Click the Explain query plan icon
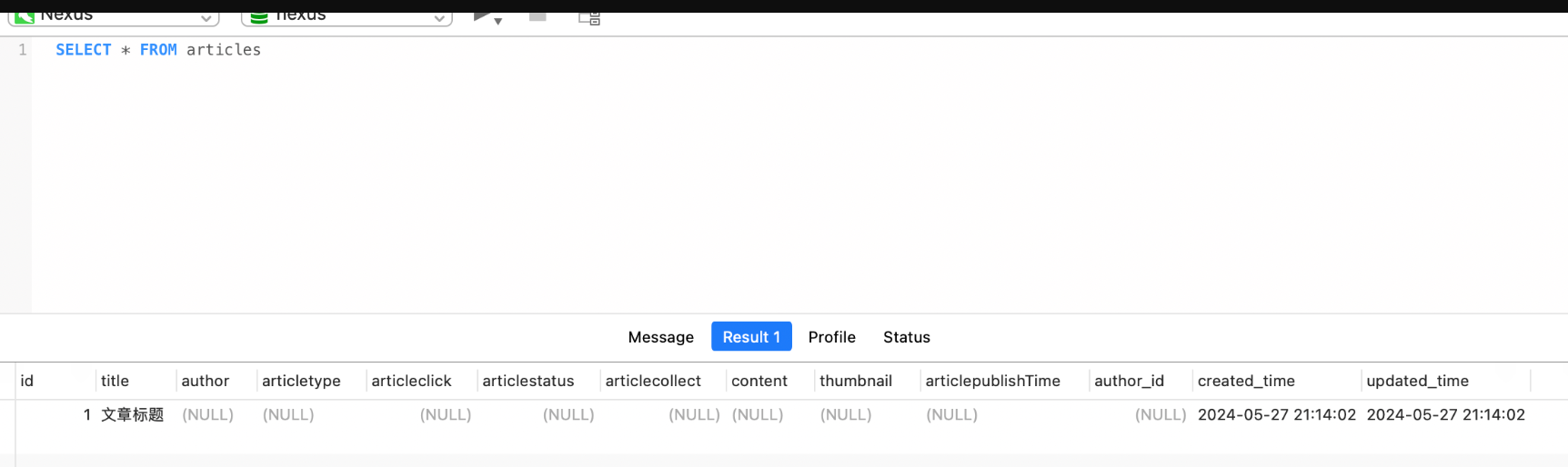Screen dimensions: 1568x467 589,17
